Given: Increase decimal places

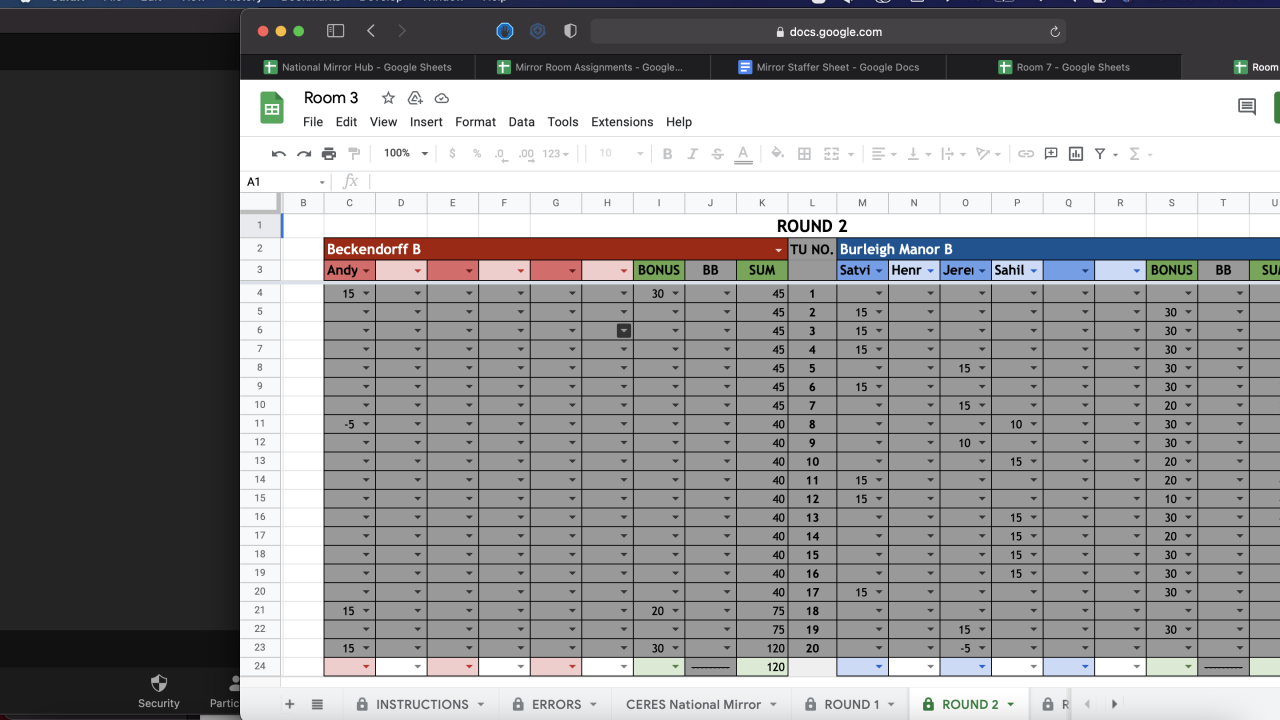Looking at the screenshot, I should (525, 154).
